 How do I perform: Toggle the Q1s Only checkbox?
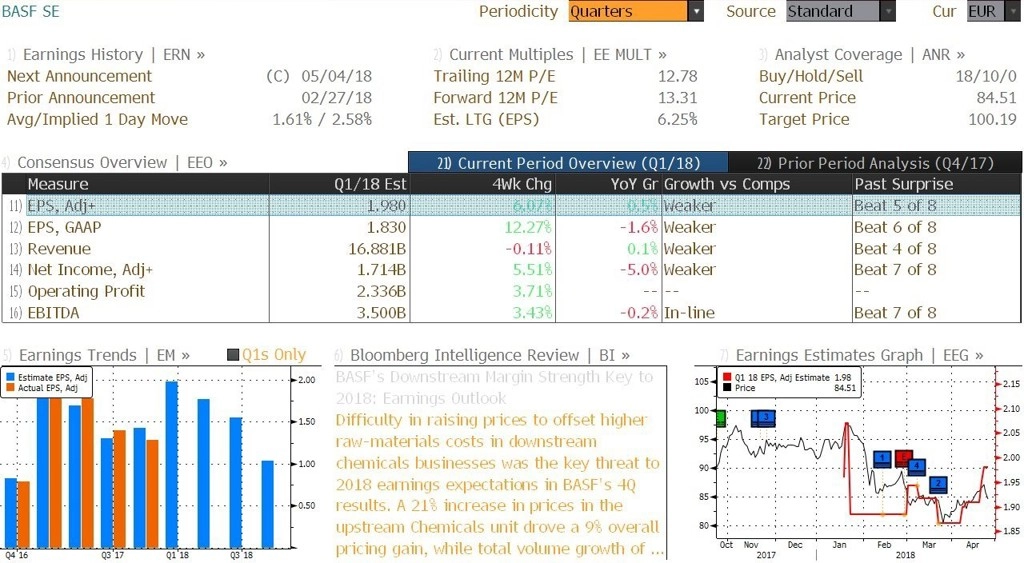coord(233,355)
